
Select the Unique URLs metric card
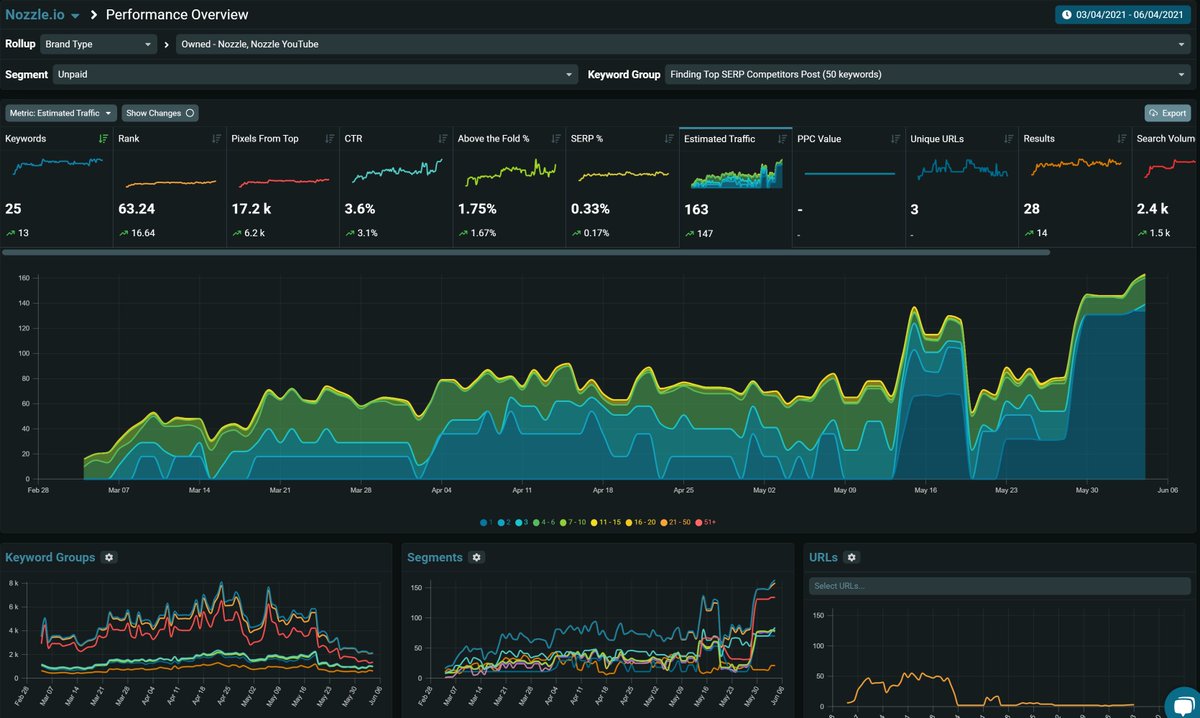[x=960, y=186]
